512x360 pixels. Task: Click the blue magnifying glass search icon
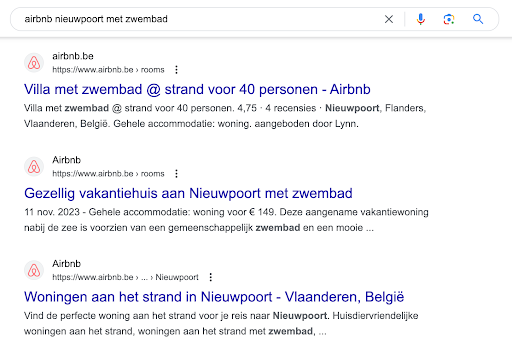point(478,19)
